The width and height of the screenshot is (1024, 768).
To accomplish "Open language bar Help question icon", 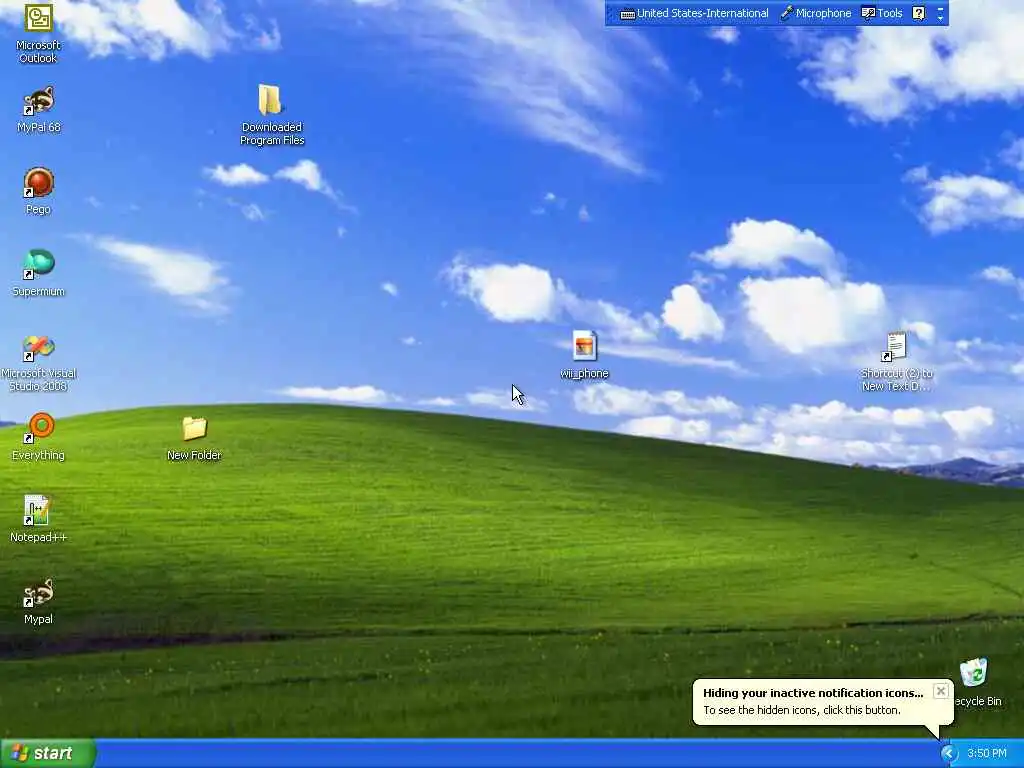I will point(918,13).
